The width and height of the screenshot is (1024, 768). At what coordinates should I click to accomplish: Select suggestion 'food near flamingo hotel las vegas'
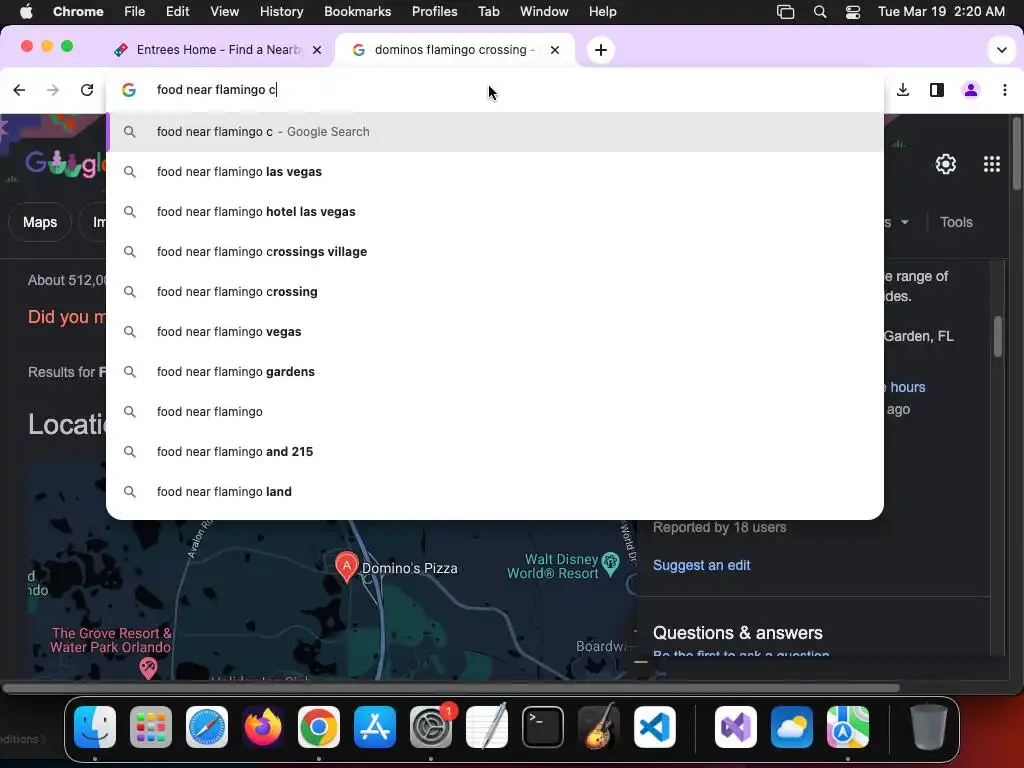(x=495, y=212)
